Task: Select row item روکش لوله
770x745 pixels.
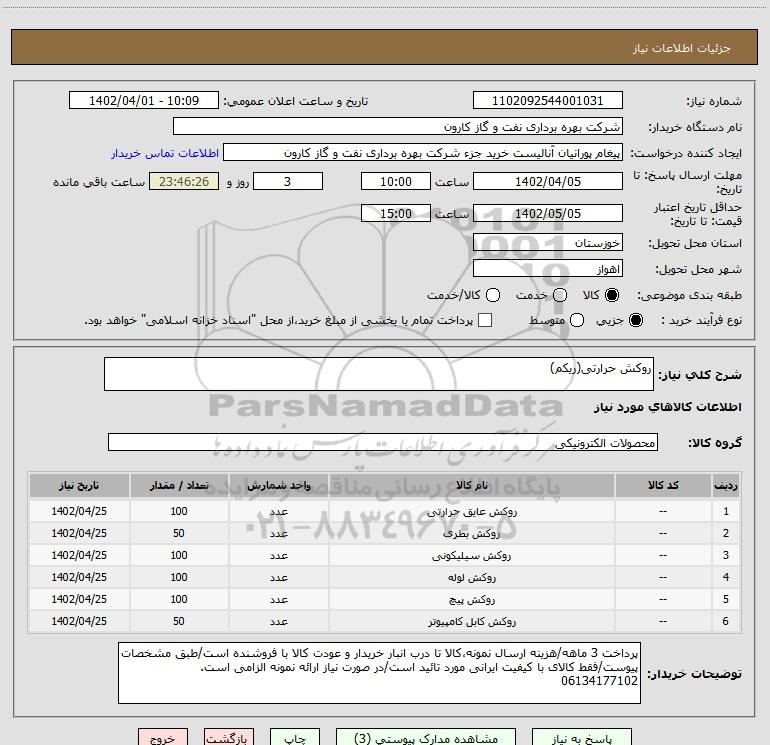Action: [471, 578]
